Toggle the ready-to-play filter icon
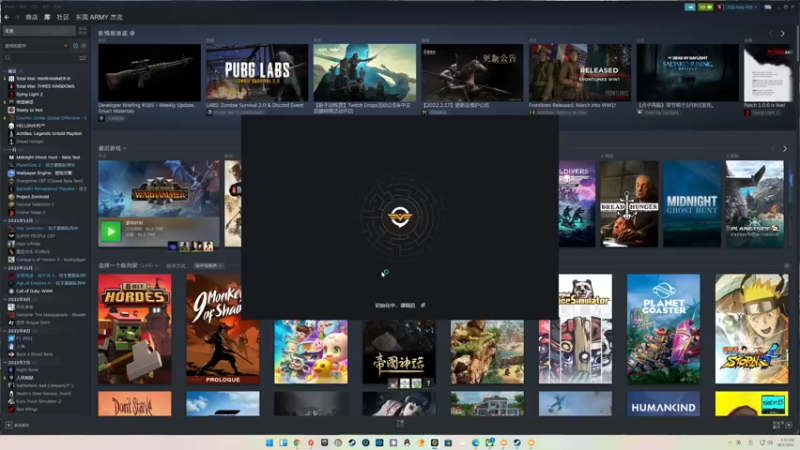The width and height of the screenshot is (800, 450). 84,45
